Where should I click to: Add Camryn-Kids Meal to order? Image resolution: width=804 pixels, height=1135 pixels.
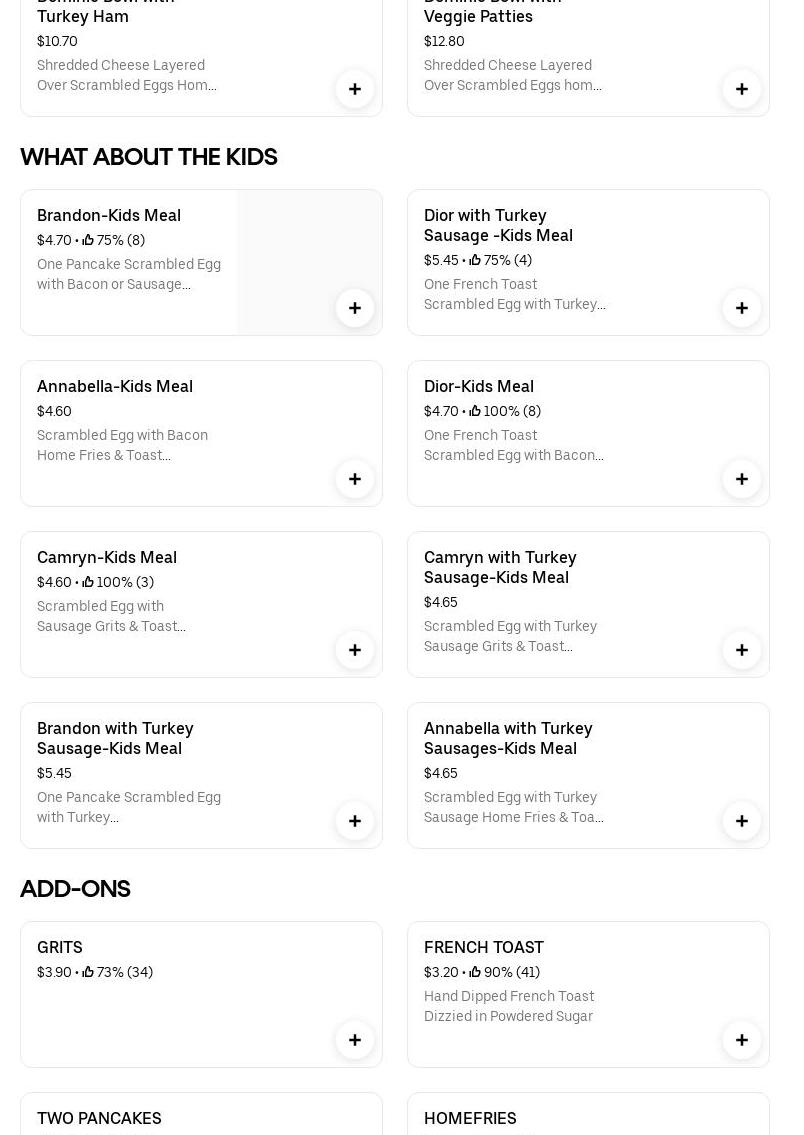355,650
